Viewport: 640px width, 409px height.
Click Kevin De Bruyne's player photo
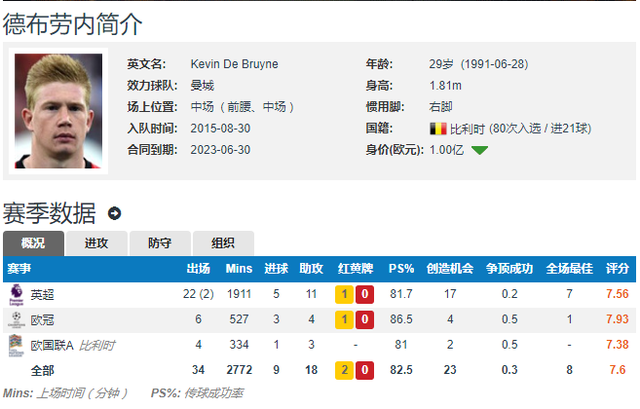click(59, 109)
